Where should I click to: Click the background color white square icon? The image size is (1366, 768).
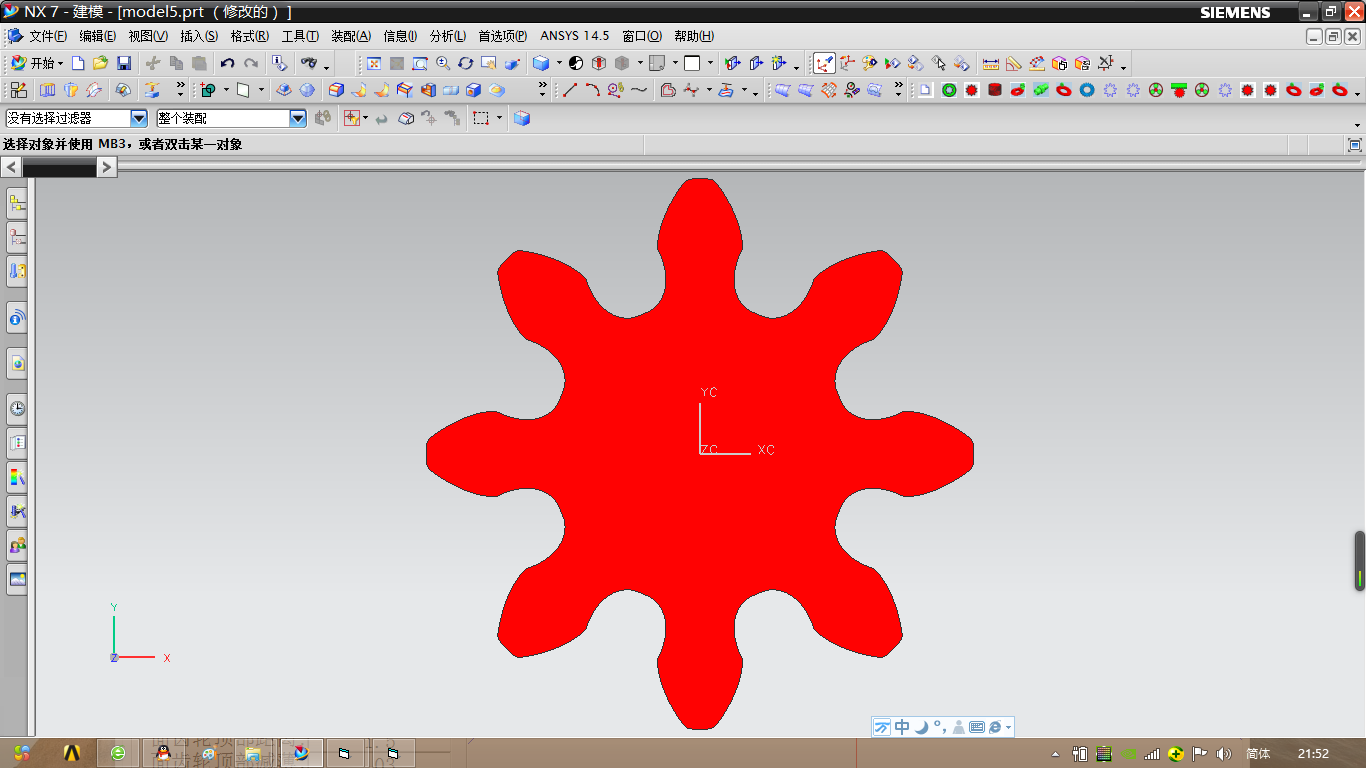tap(692, 63)
